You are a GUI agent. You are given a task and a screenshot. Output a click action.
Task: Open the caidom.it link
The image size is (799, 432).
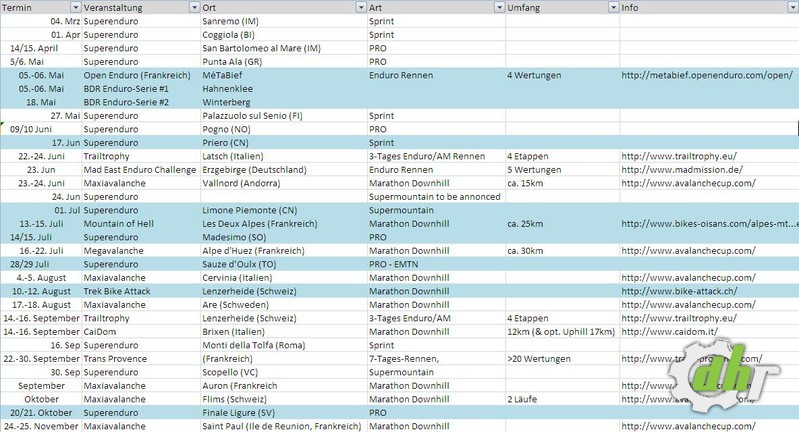pyautogui.click(x=670, y=332)
